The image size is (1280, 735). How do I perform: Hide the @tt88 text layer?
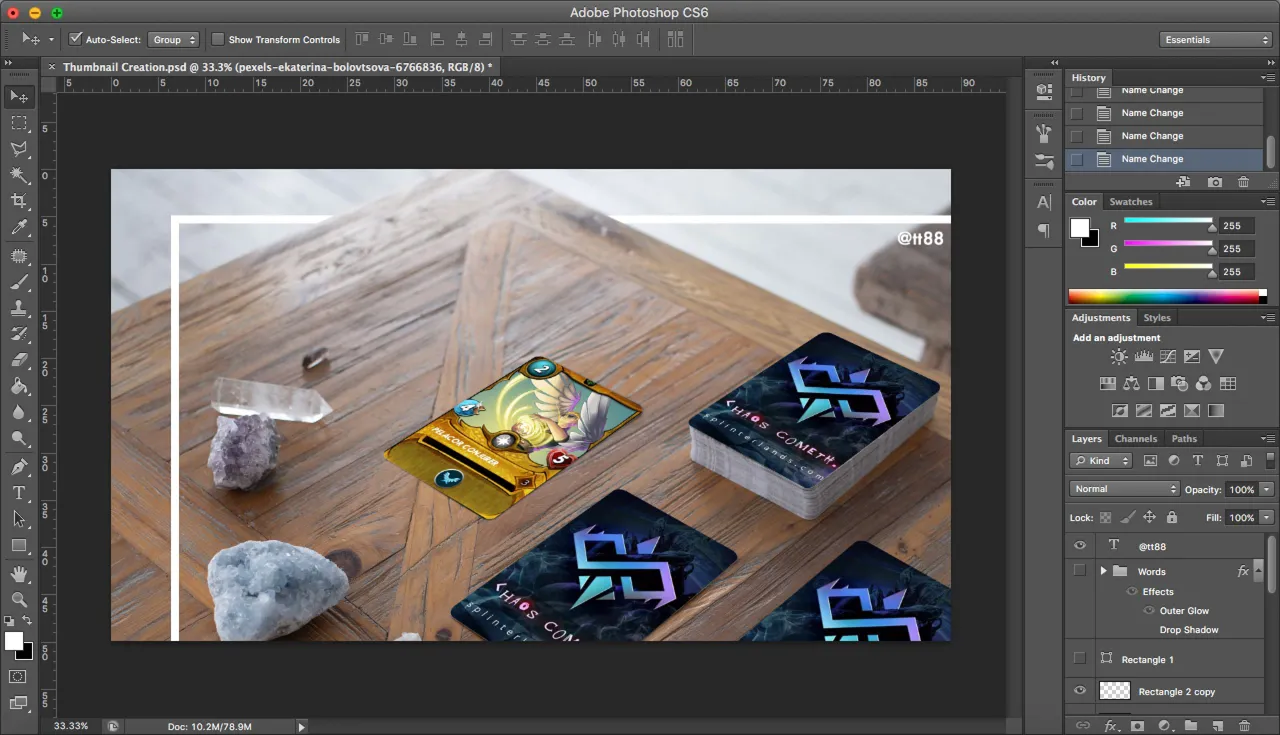click(x=1079, y=546)
